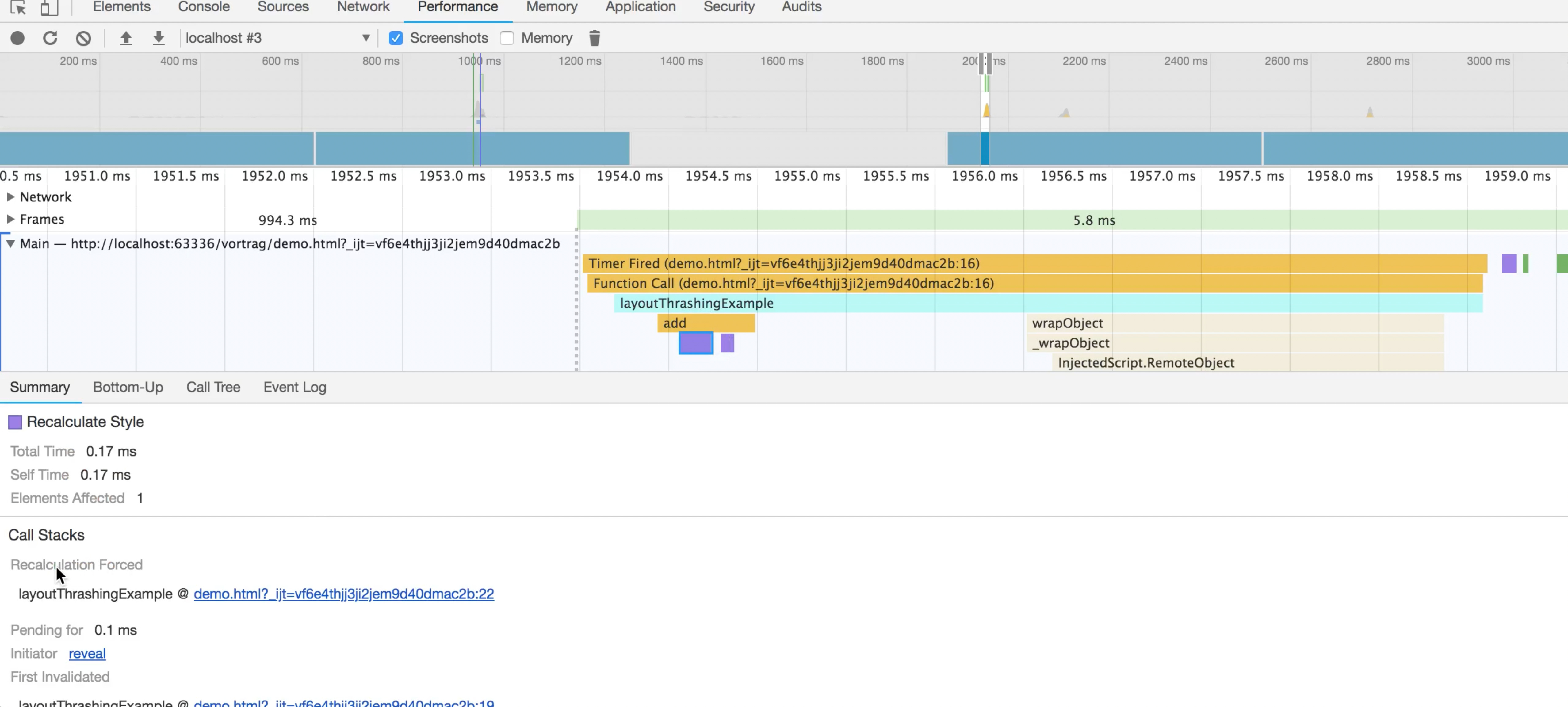The image size is (1568, 707).
Task: Open the localhost #3 profile dropdown
Action: tap(366, 38)
